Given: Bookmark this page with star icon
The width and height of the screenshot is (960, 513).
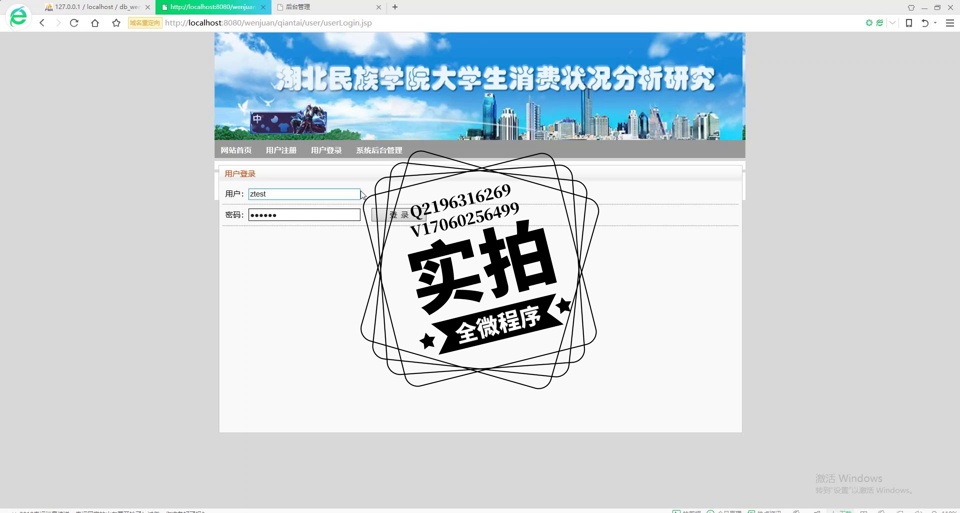Looking at the screenshot, I should (x=116, y=23).
